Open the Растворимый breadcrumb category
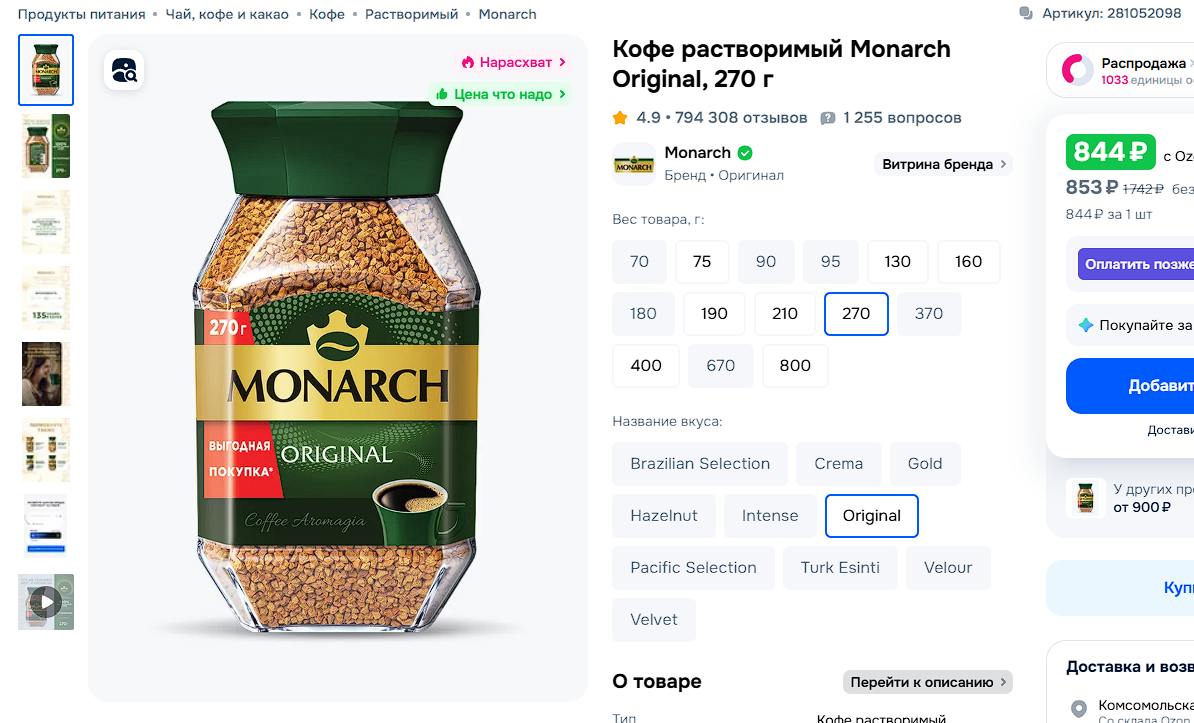The height and width of the screenshot is (723, 1194). (x=411, y=14)
